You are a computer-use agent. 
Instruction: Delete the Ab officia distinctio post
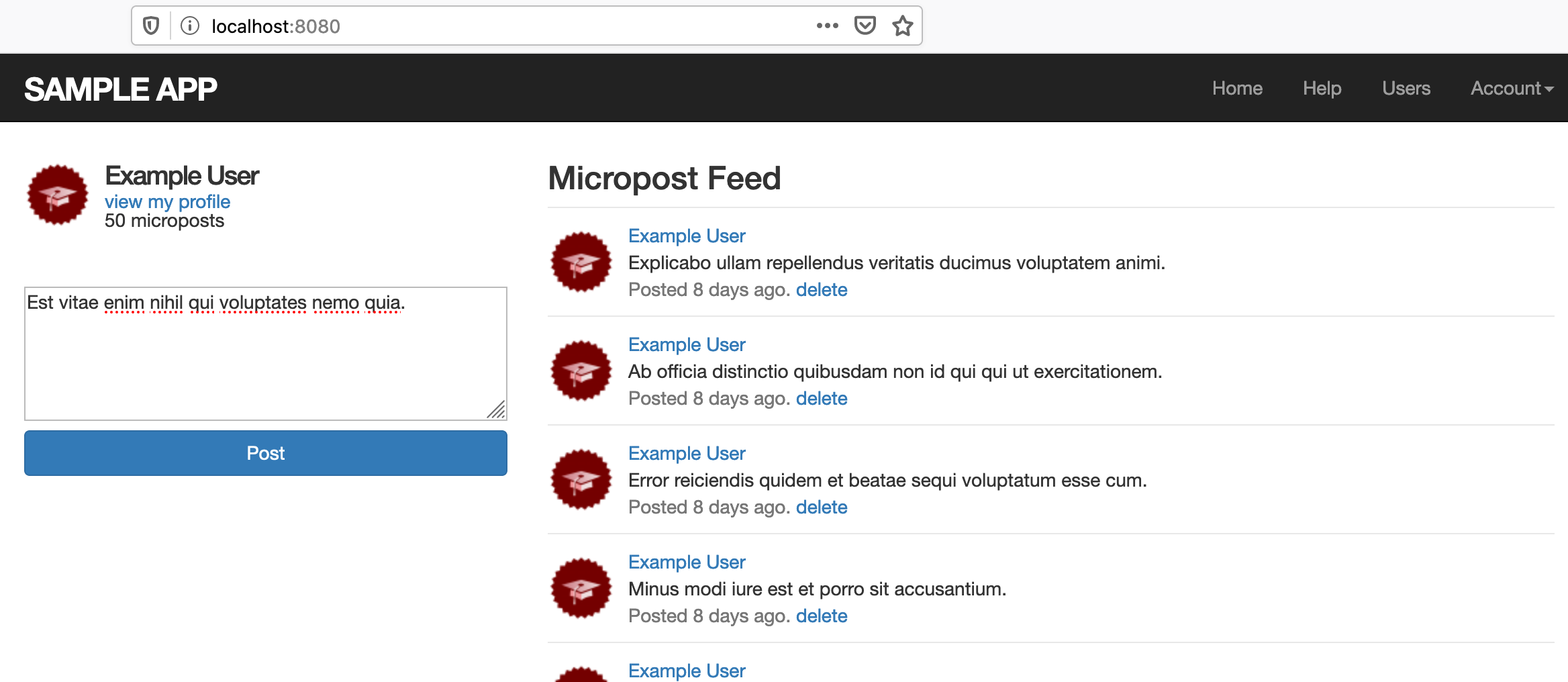(x=822, y=398)
